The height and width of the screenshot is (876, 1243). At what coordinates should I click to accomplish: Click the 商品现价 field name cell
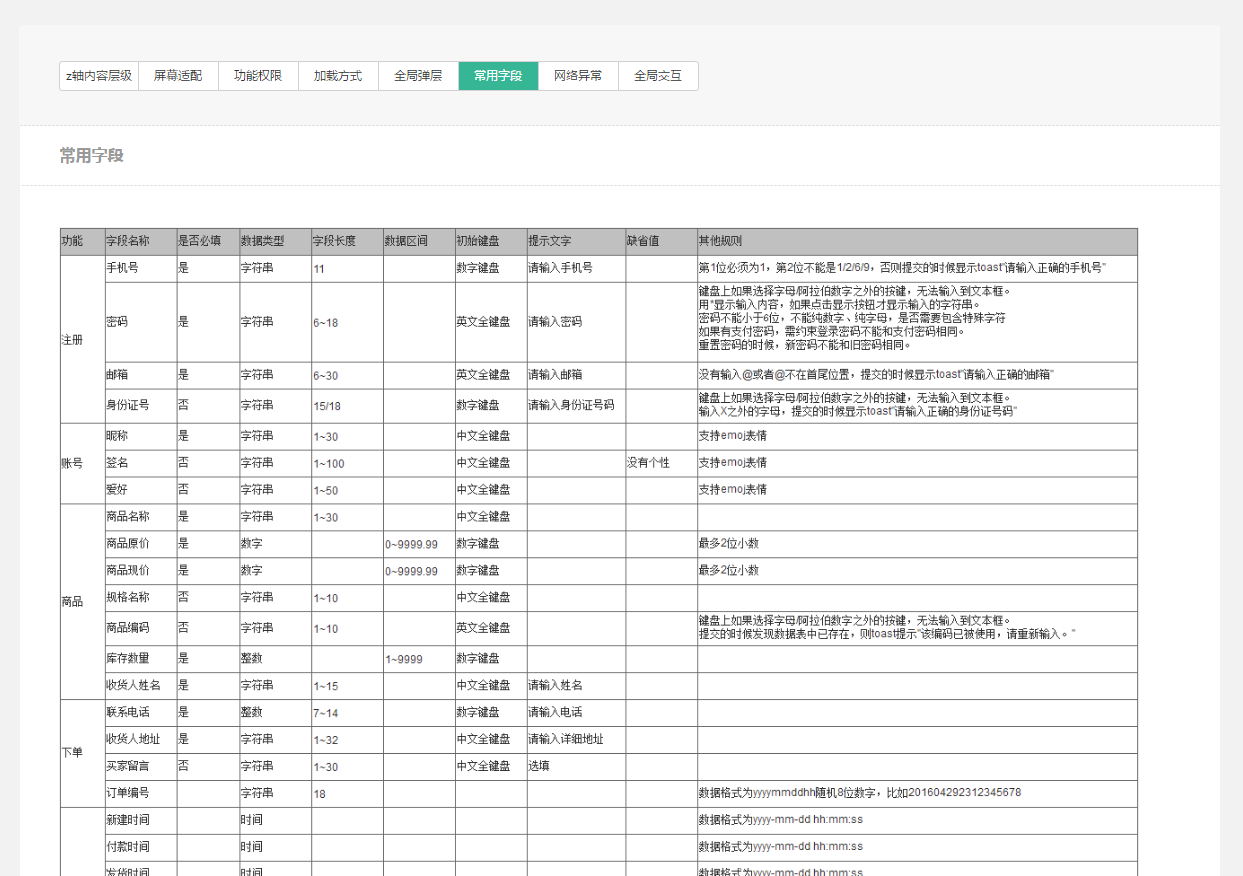140,571
